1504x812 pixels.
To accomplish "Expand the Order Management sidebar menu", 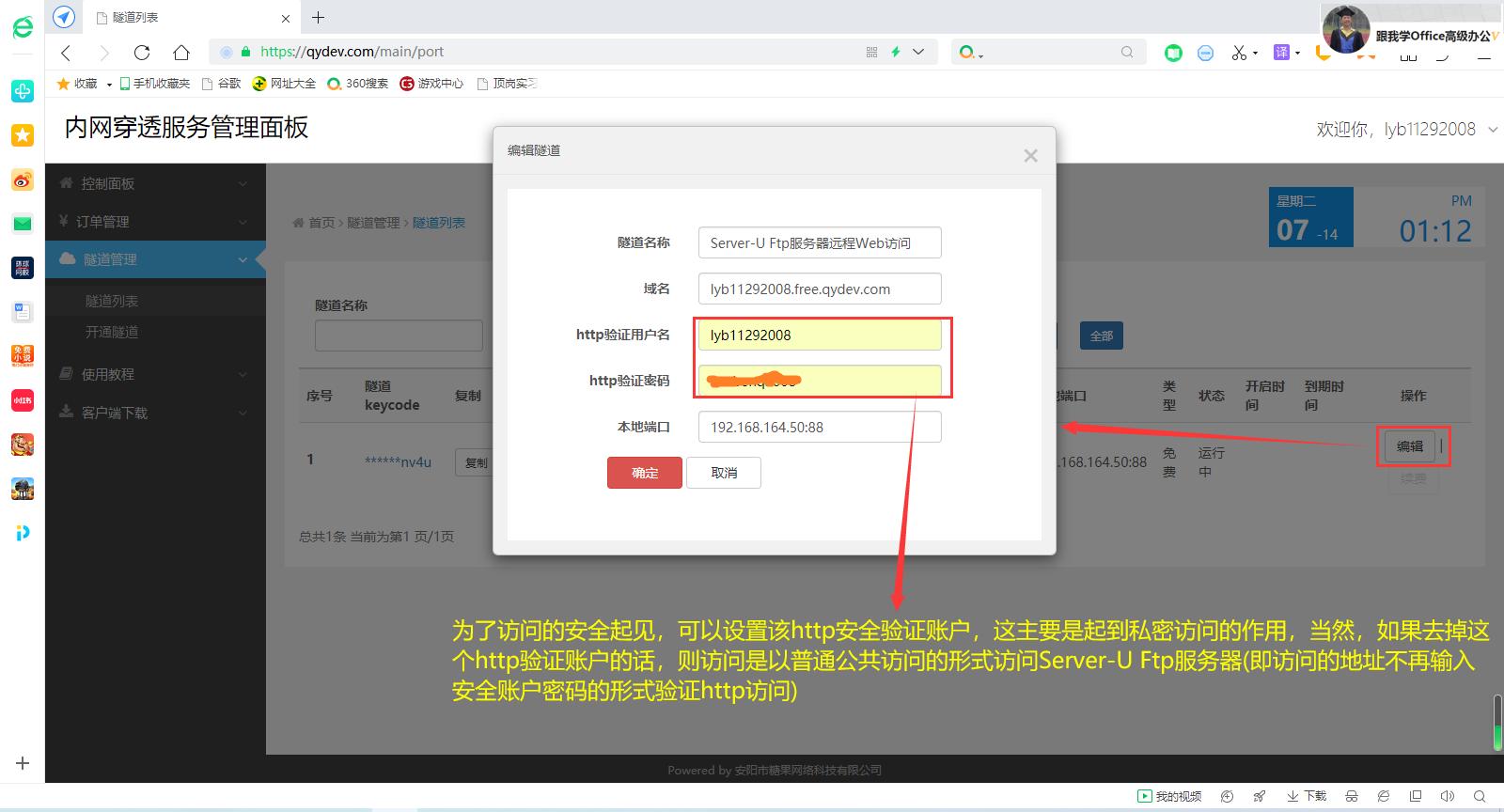I will pyautogui.click(x=155, y=222).
